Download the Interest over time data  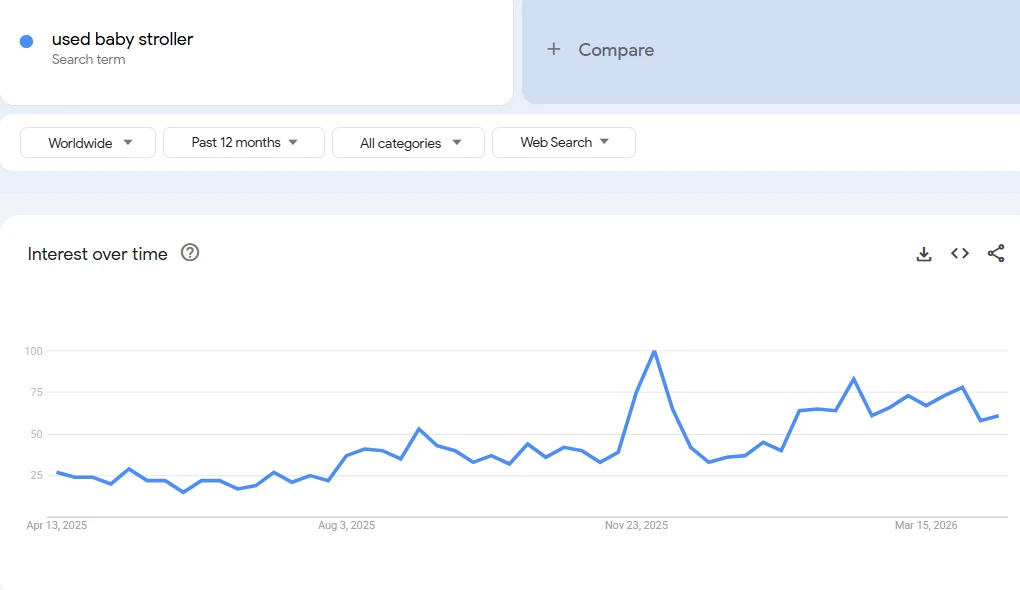click(x=924, y=254)
